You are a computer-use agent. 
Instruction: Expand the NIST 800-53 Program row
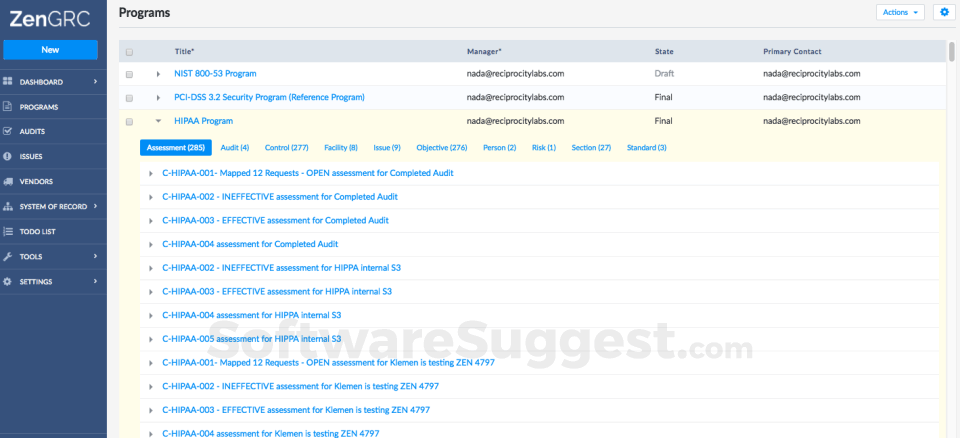pos(158,74)
